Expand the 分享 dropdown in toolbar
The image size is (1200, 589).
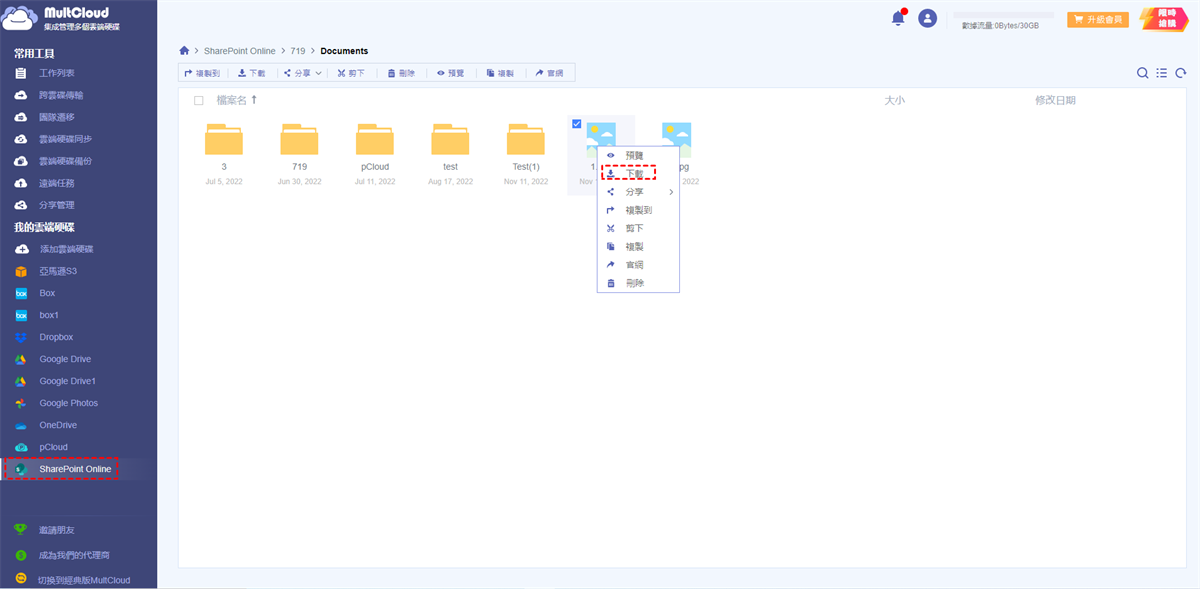[x=301, y=73]
